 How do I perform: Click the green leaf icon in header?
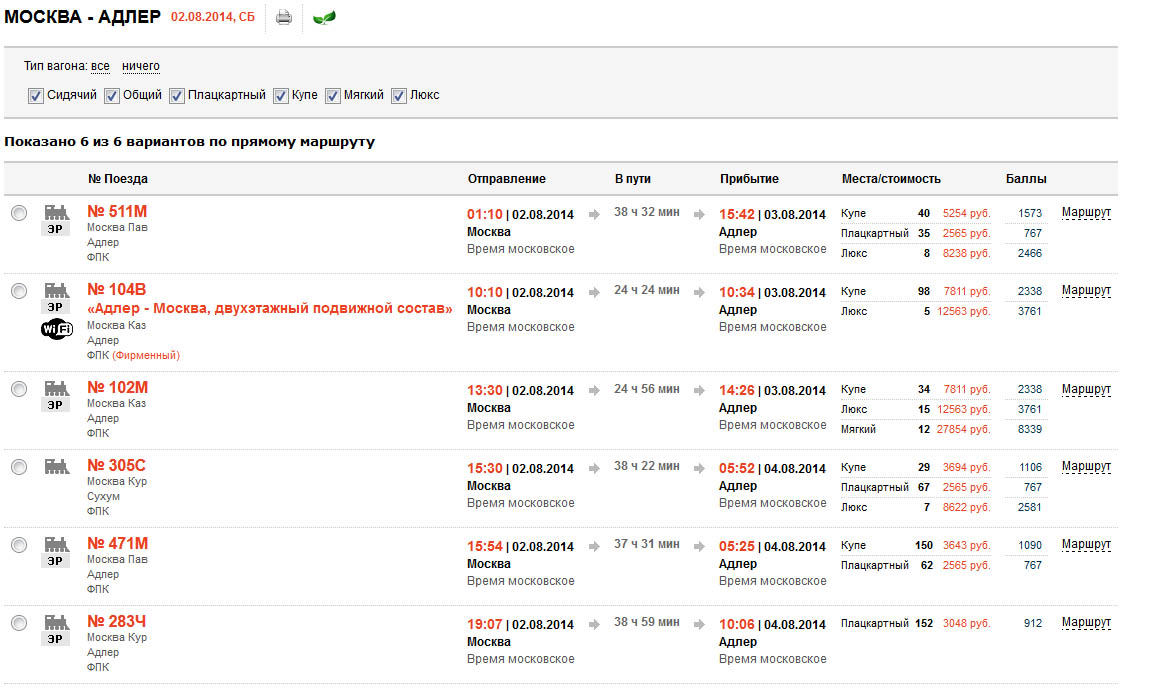coord(324,17)
